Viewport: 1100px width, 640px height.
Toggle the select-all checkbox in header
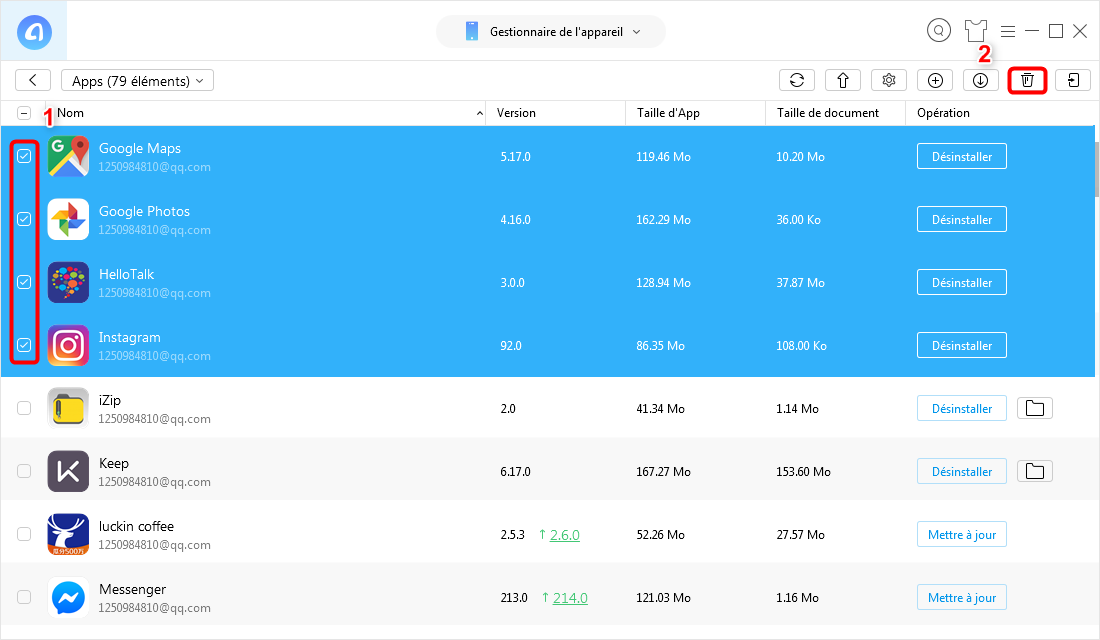[x=24, y=113]
